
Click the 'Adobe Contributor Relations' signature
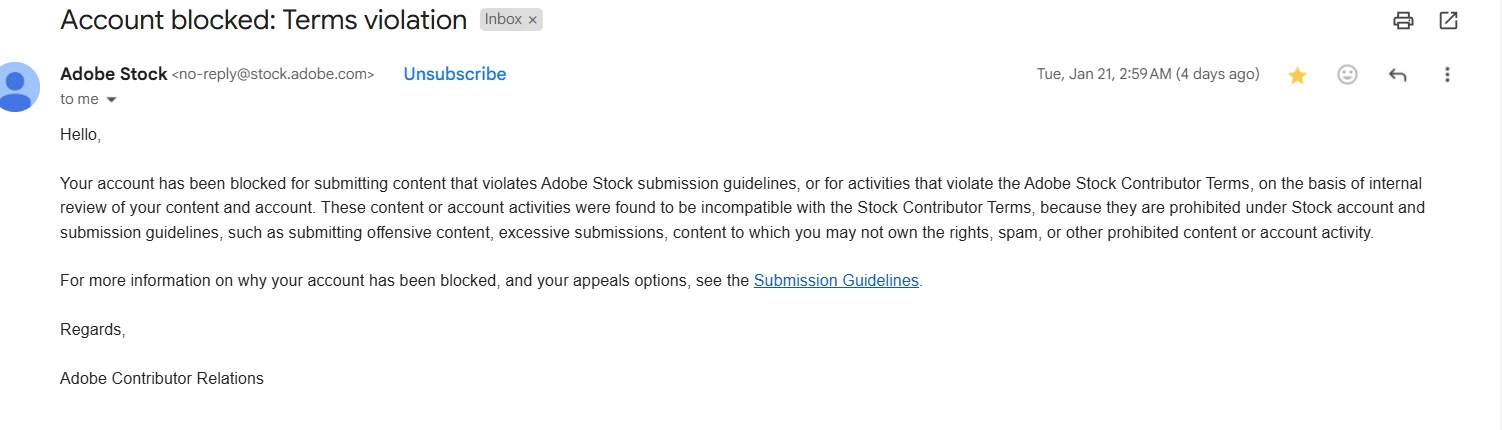point(162,378)
